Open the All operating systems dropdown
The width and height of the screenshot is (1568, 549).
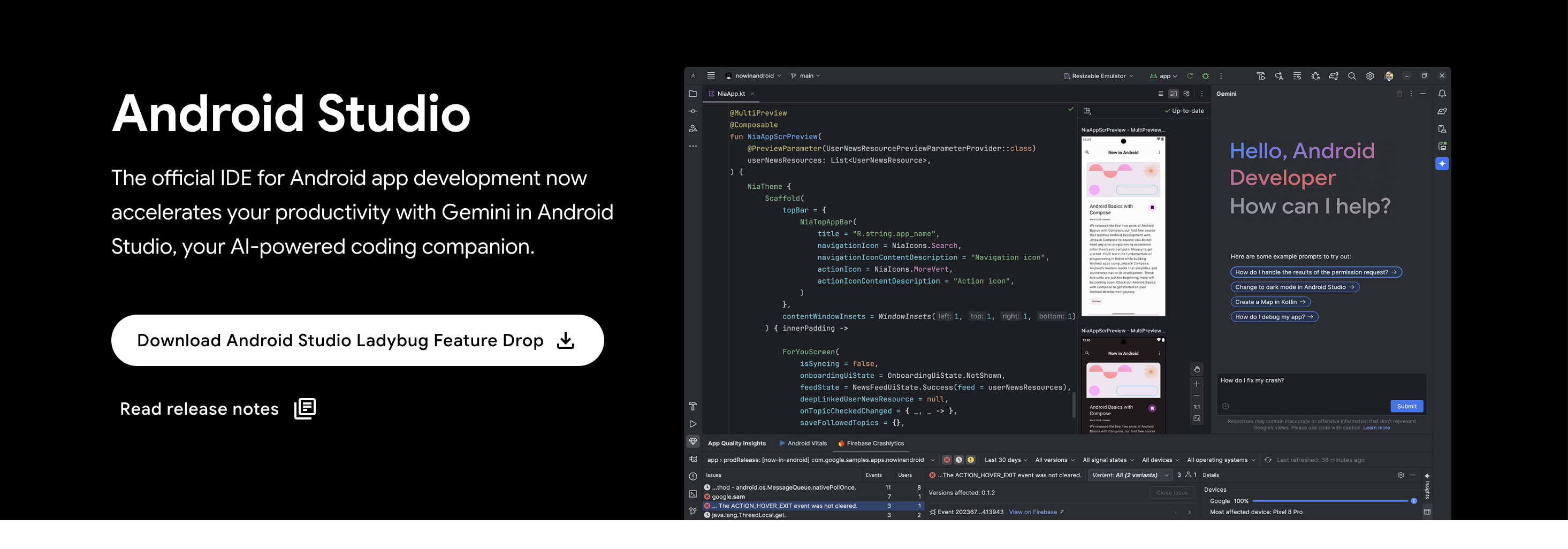1221,460
